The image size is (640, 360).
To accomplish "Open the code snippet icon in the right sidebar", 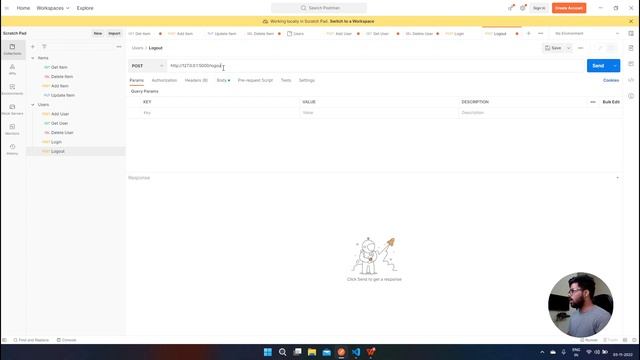I will click(x=631, y=80).
